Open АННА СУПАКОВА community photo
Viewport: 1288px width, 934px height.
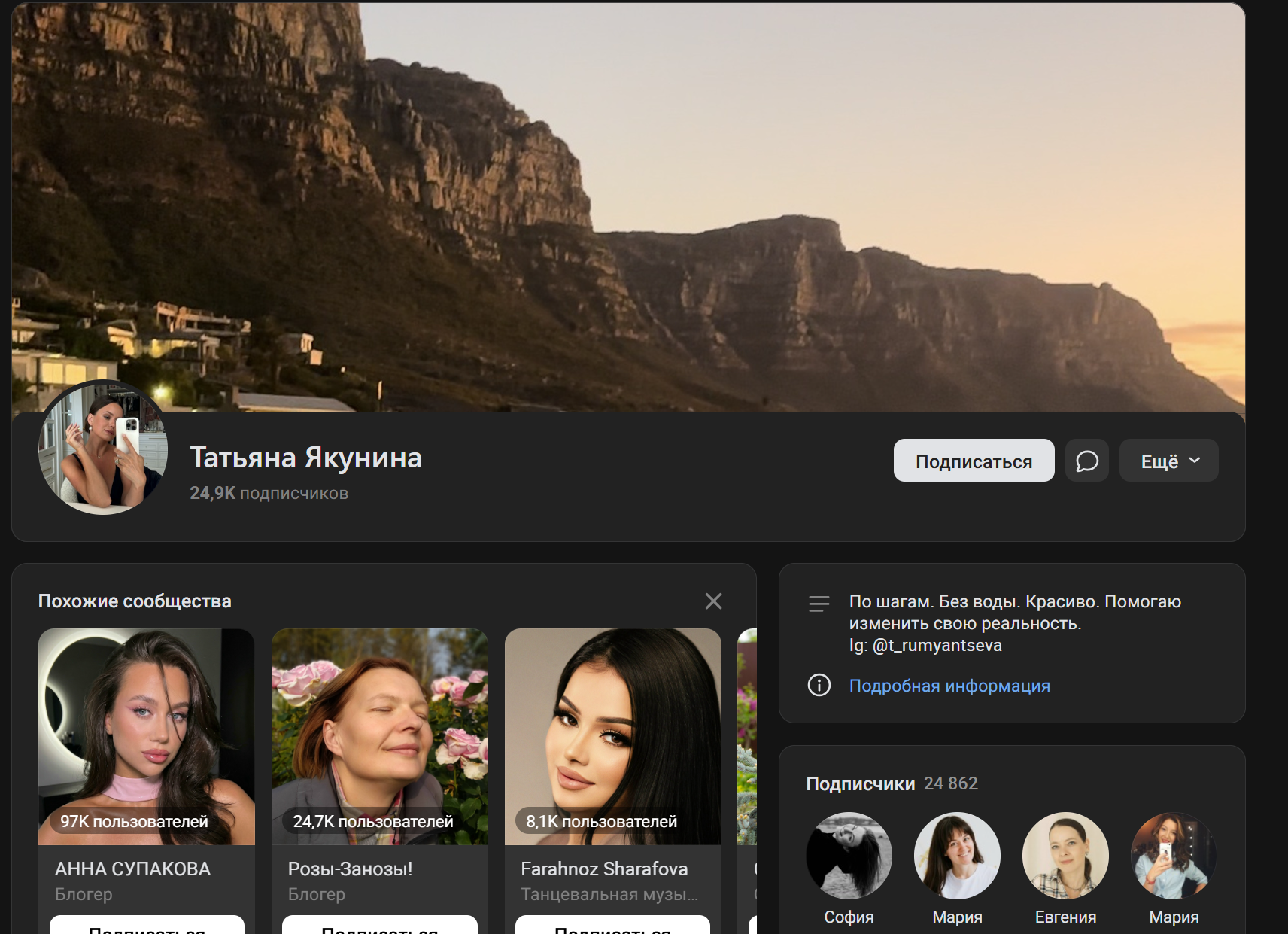coord(147,737)
